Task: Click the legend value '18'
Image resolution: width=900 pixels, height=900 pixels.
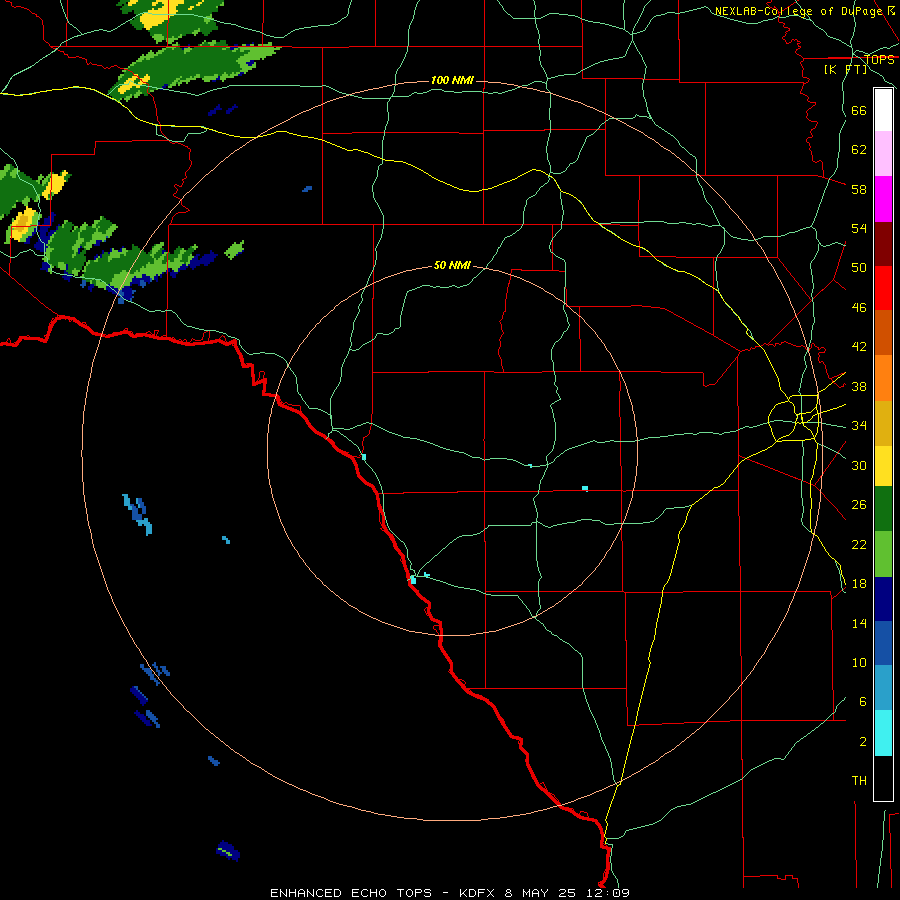Action: pos(859,584)
